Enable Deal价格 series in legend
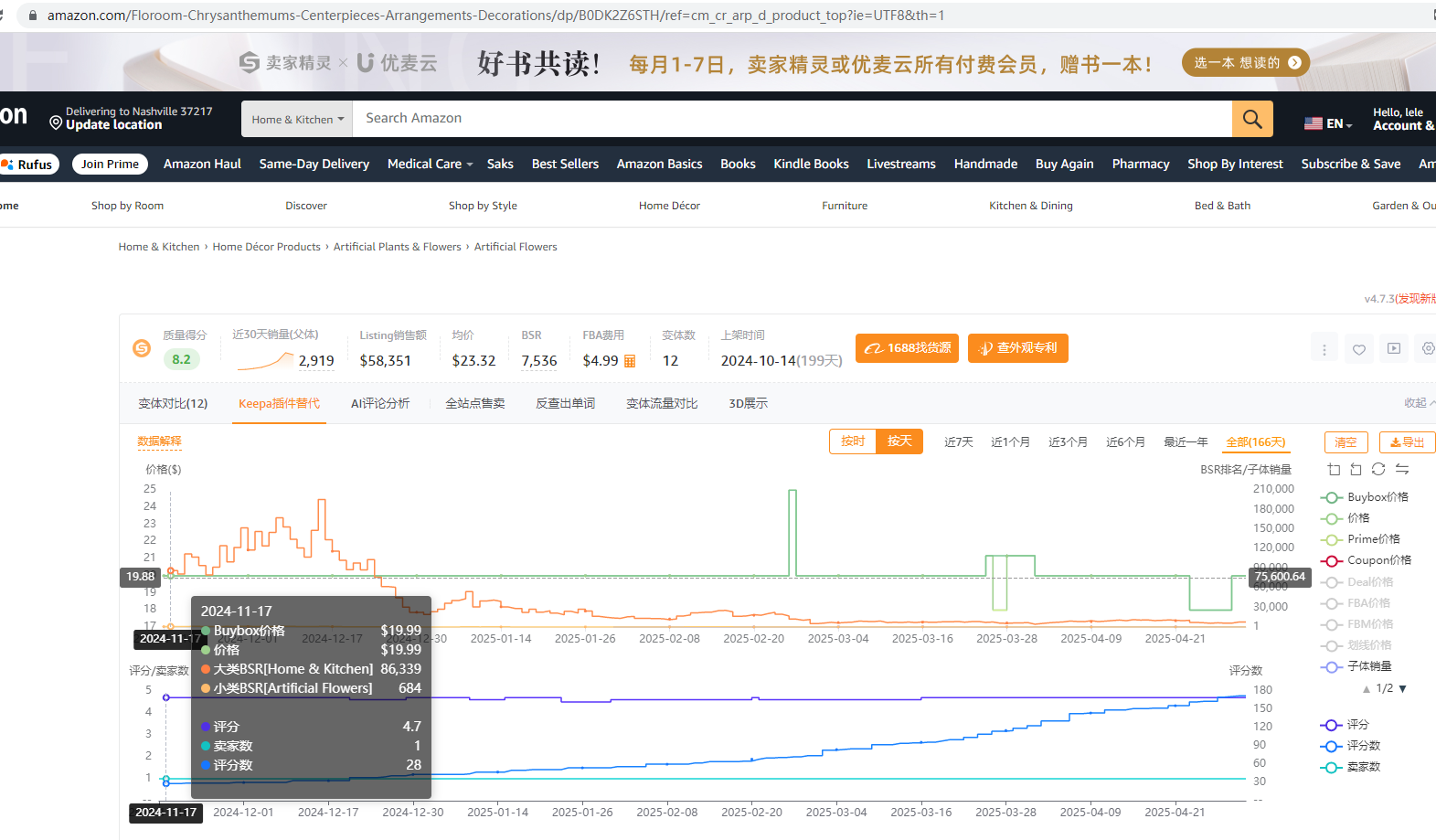This screenshot has height=840, width=1436. point(1357,582)
